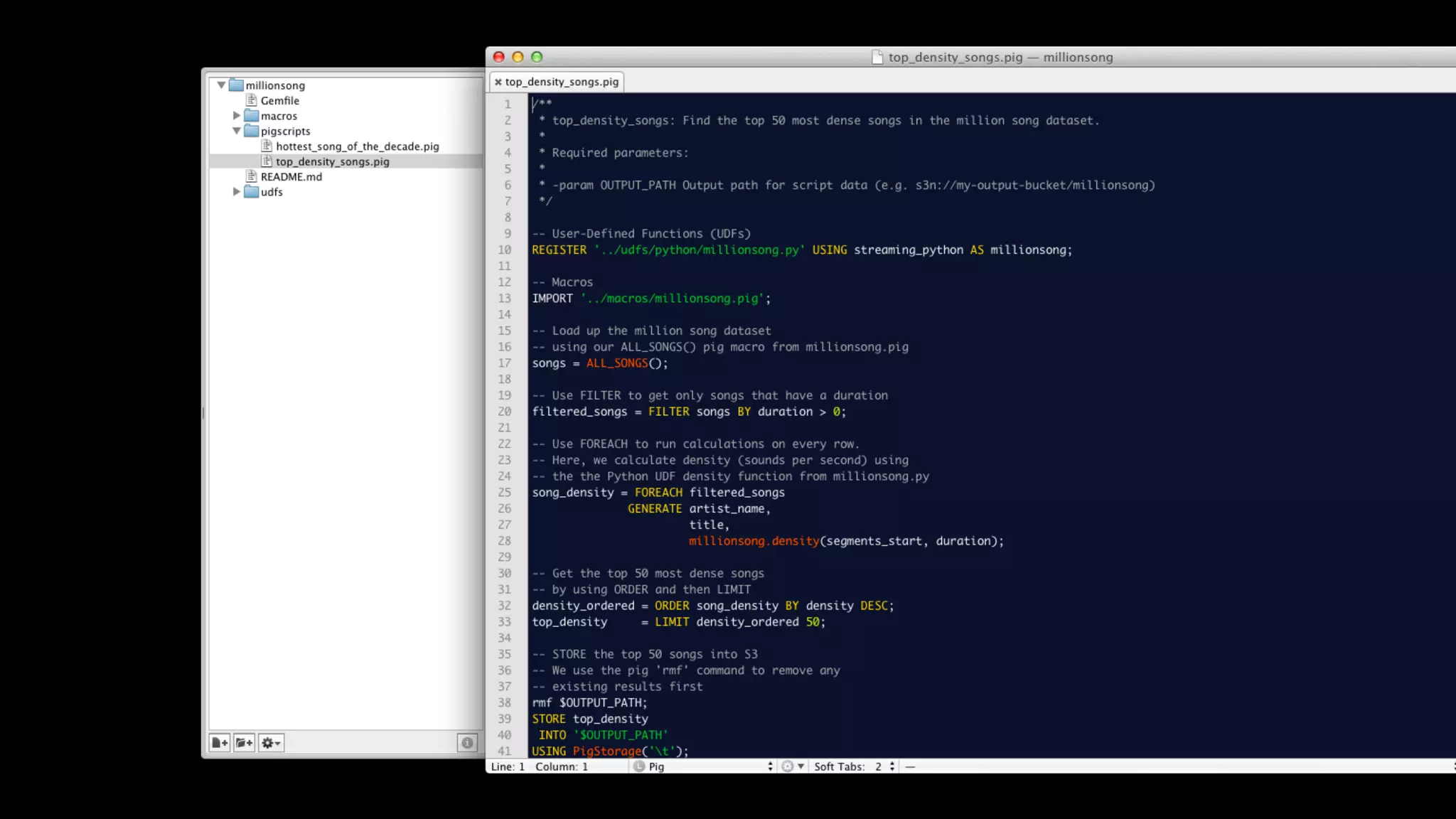The image size is (1456, 819).
Task: Click the info button in project drawer
Action: coord(467,743)
